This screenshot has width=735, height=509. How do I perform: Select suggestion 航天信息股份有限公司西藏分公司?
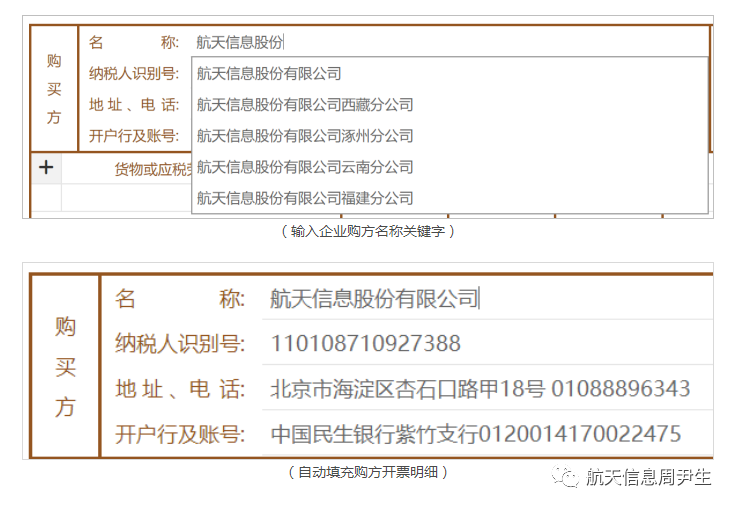pos(450,105)
